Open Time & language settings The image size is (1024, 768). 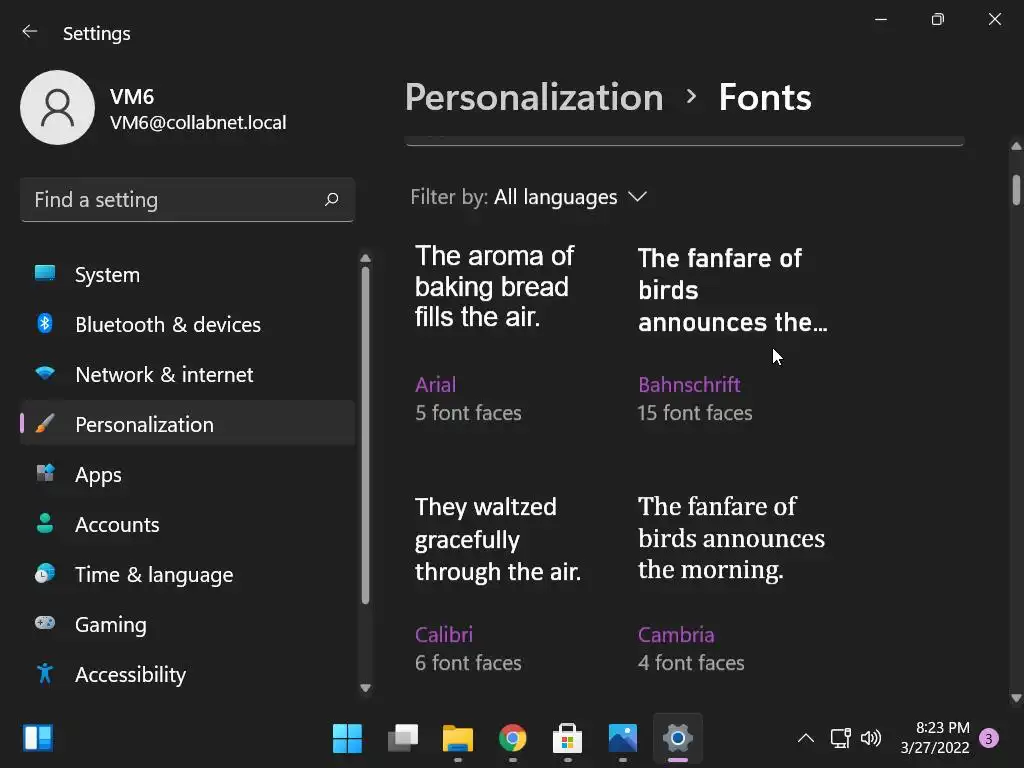tap(188, 574)
